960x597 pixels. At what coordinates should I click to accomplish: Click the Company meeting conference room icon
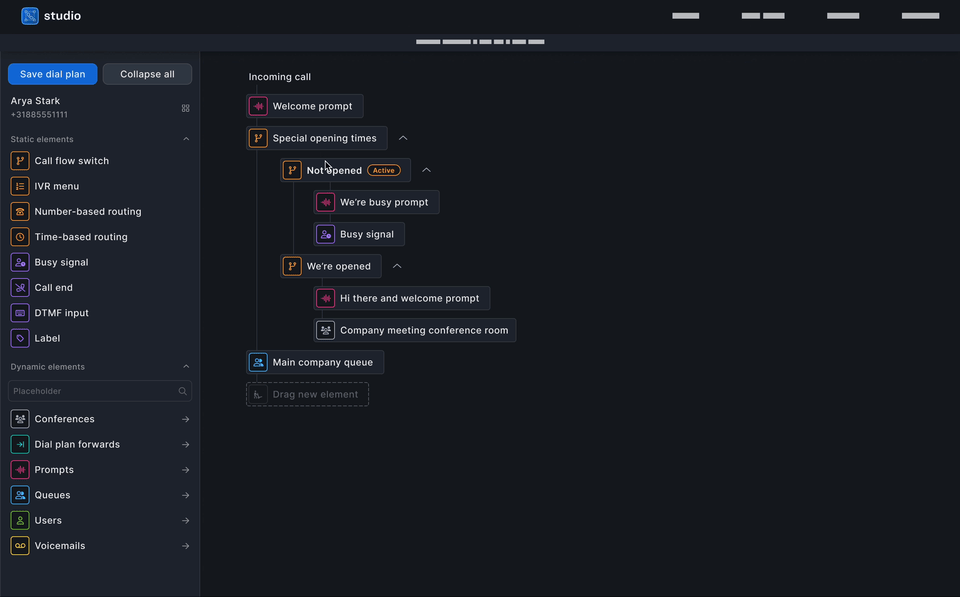coord(325,329)
